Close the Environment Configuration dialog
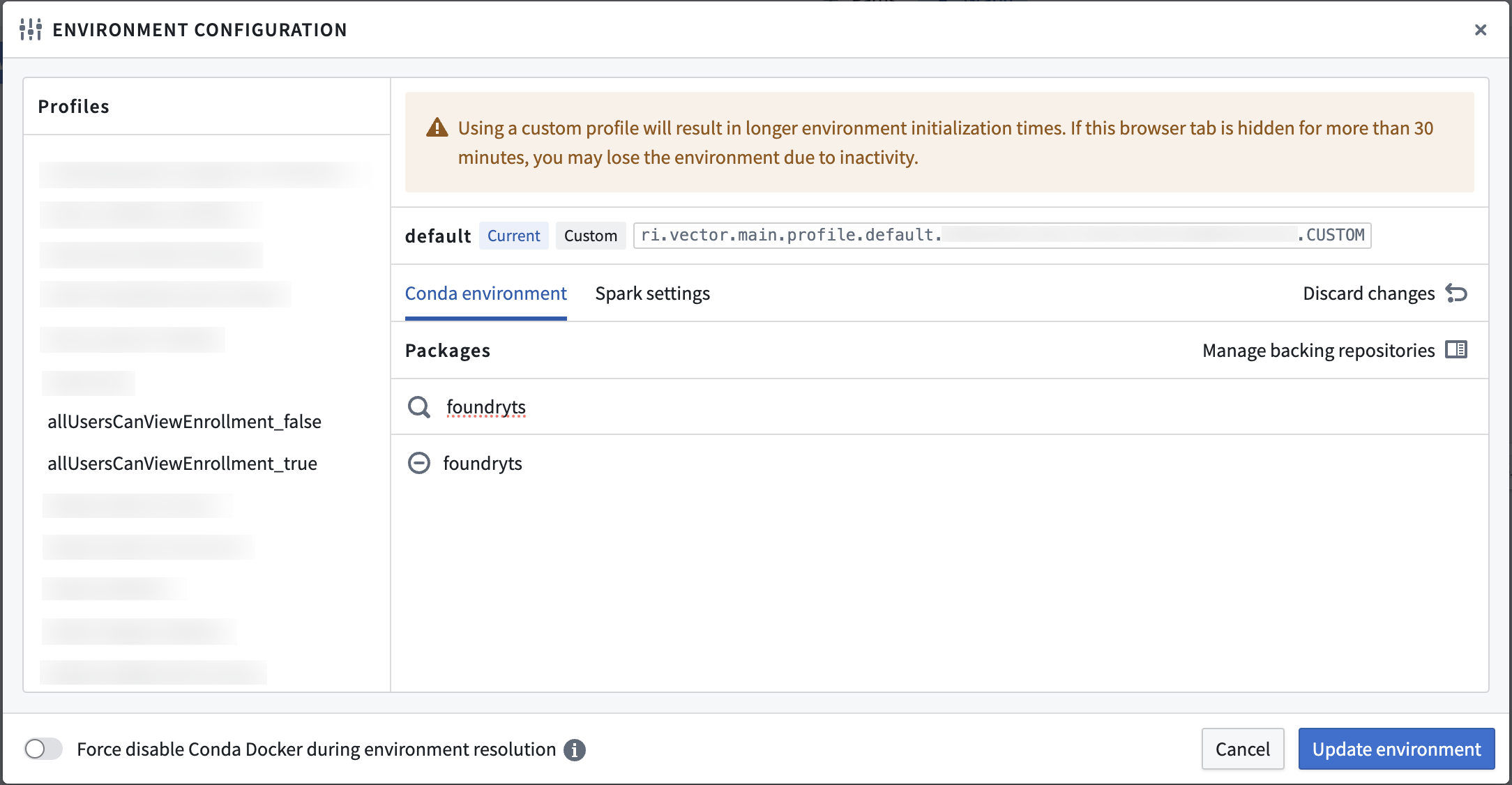Viewport: 1512px width, 785px height. point(1480,30)
